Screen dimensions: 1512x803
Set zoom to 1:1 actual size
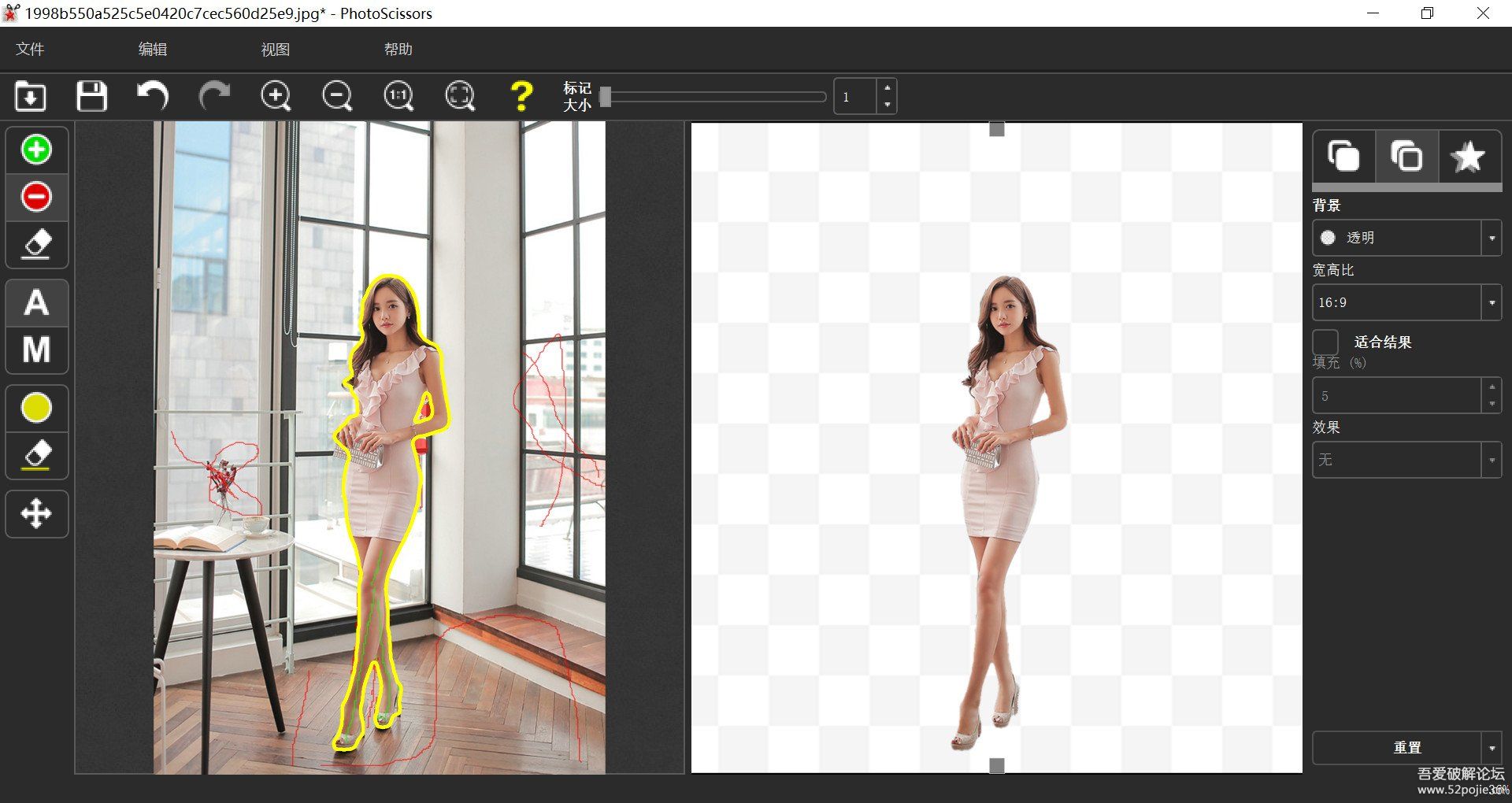click(x=398, y=97)
